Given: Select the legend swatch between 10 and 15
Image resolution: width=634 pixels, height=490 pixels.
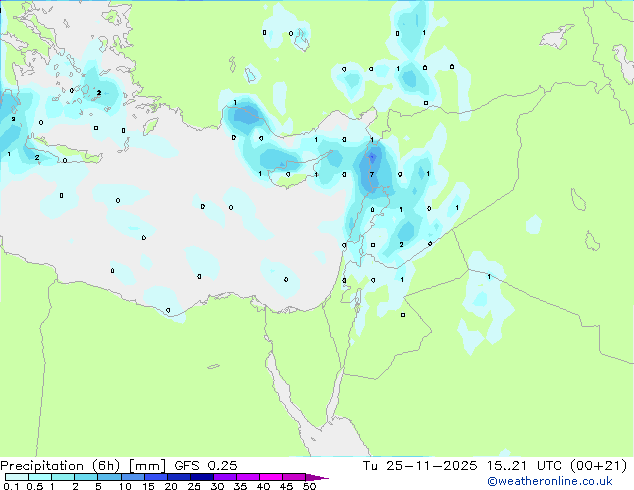Looking at the screenshot, I should click(132, 477).
